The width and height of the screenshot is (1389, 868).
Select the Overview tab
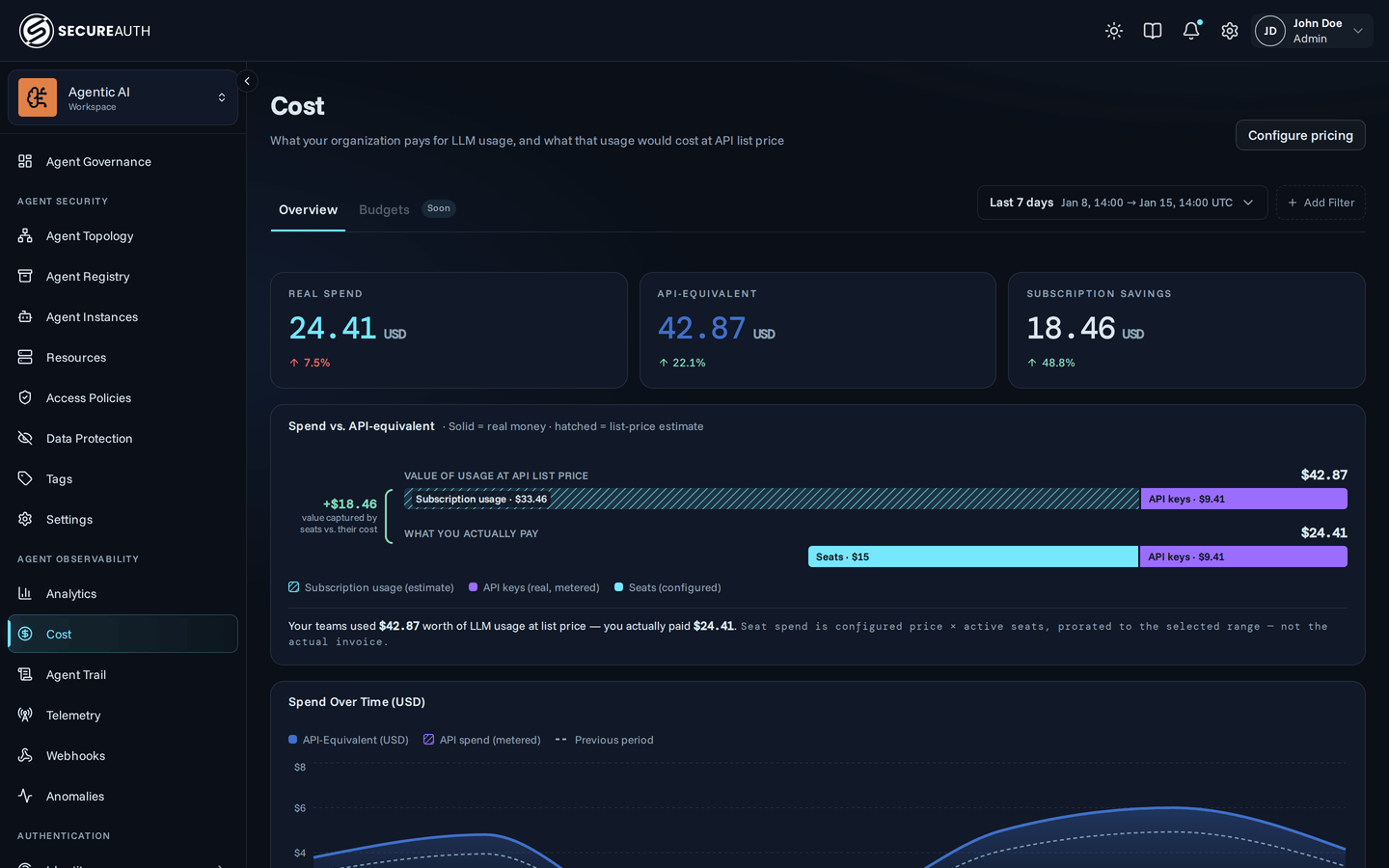click(x=308, y=209)
